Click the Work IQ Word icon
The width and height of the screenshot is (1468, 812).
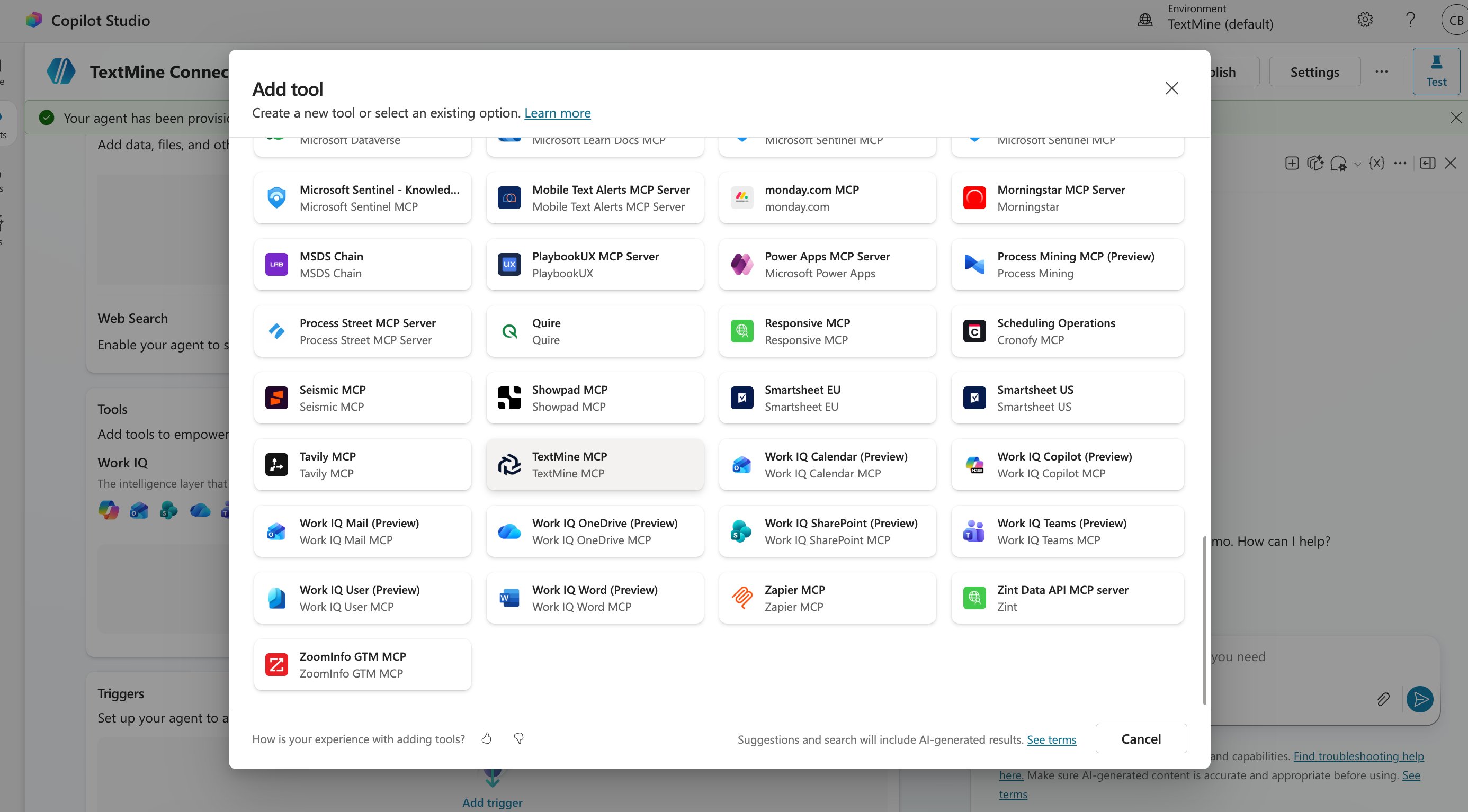509,598
